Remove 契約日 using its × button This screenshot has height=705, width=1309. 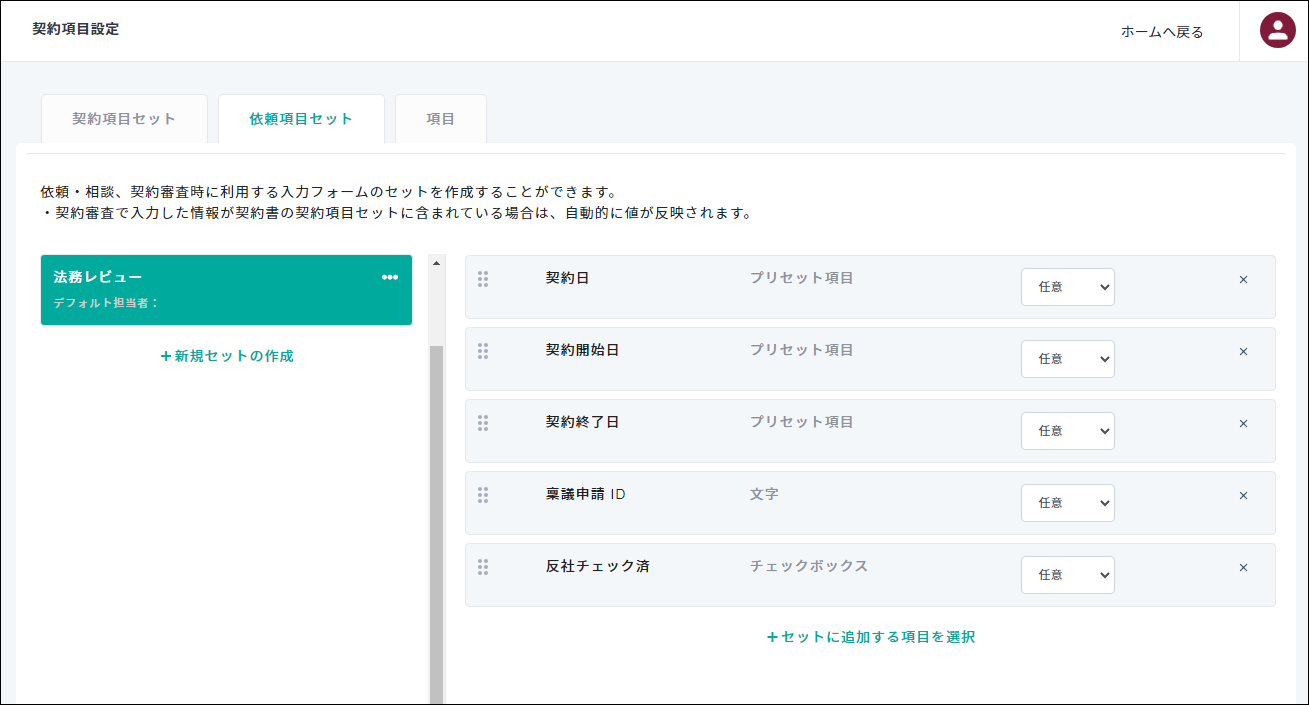point(1243,279)
